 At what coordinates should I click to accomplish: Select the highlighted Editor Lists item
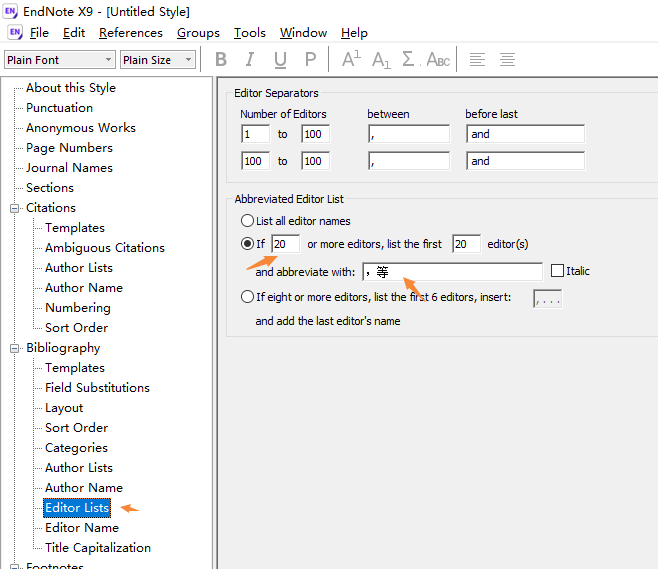click(77, 508)
